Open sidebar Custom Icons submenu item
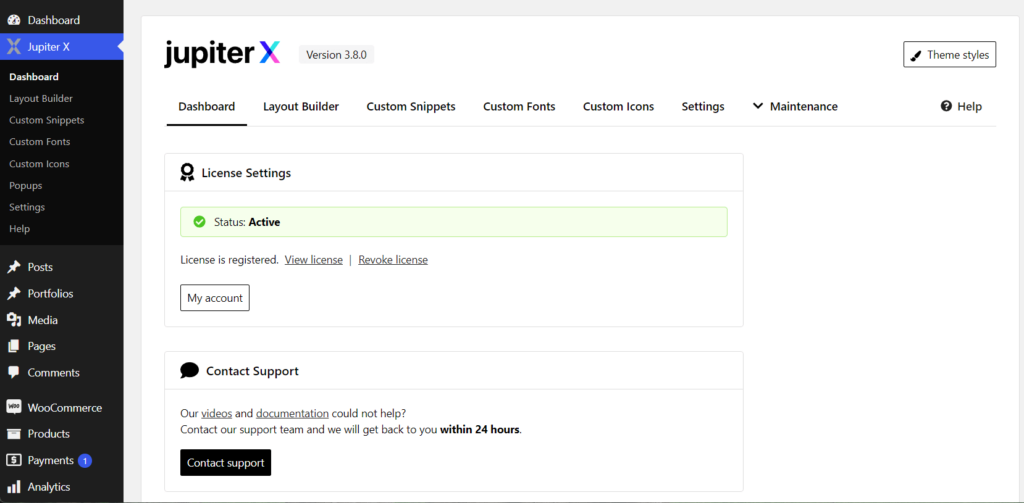The height and width of the screenshot is (503, 1024). [39, 164]
